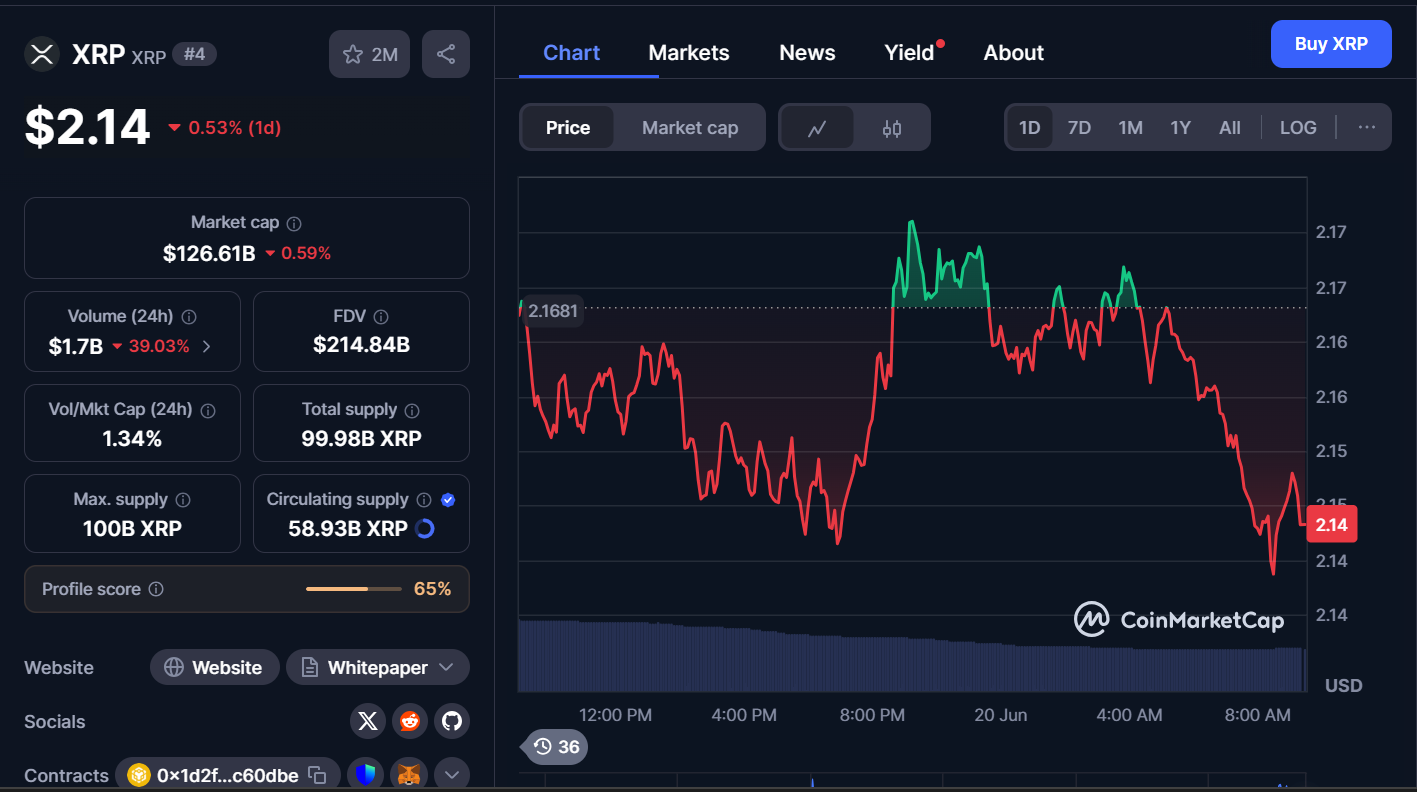Viewport: 1417px width, 792px height.
Task: Click the Profile score info icon
Action: pyautogui.click(x=156, y=590)
